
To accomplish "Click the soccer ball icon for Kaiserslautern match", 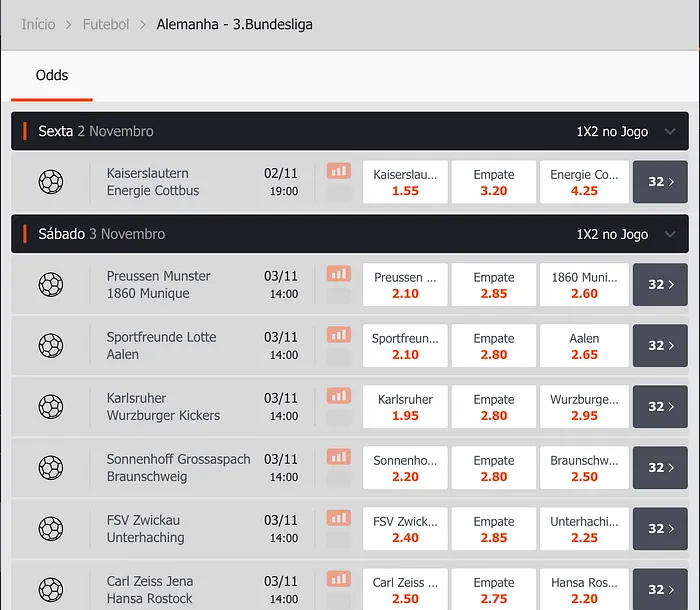I will pos(50,182).
